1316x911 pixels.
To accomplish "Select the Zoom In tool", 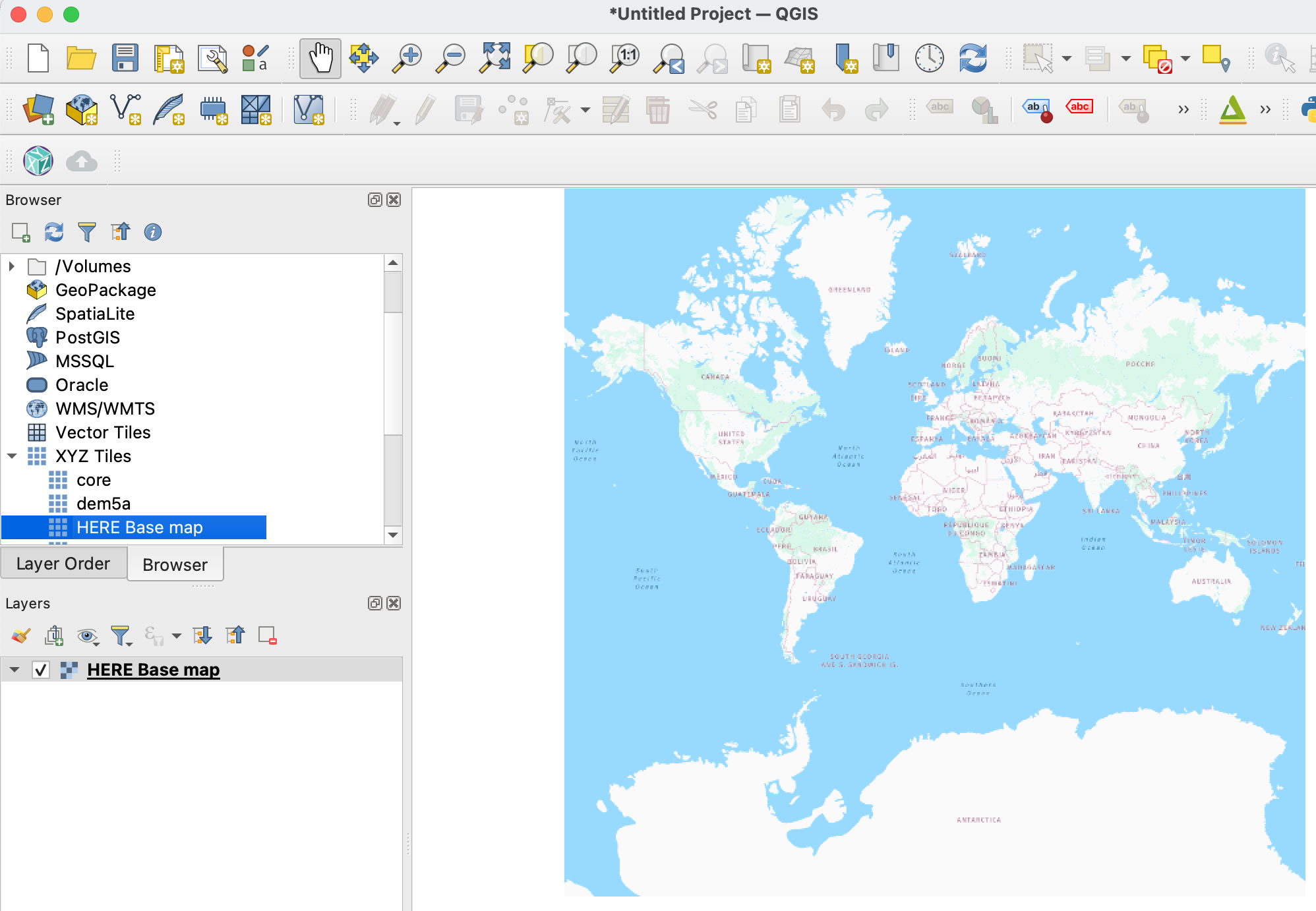I will tap(407, 58).
